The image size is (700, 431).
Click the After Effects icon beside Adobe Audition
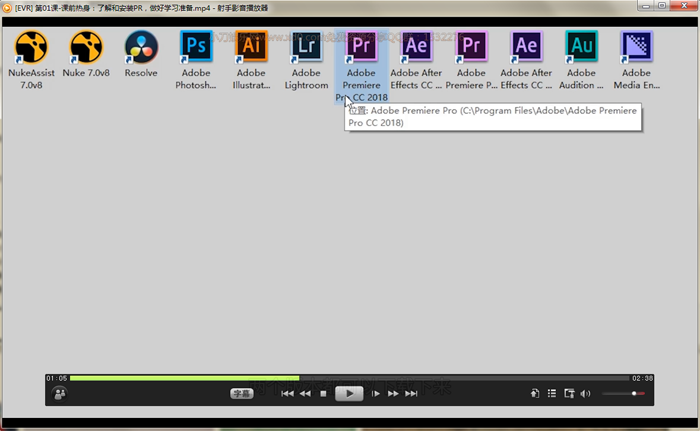pyautogui.click(x=526, y=47)
